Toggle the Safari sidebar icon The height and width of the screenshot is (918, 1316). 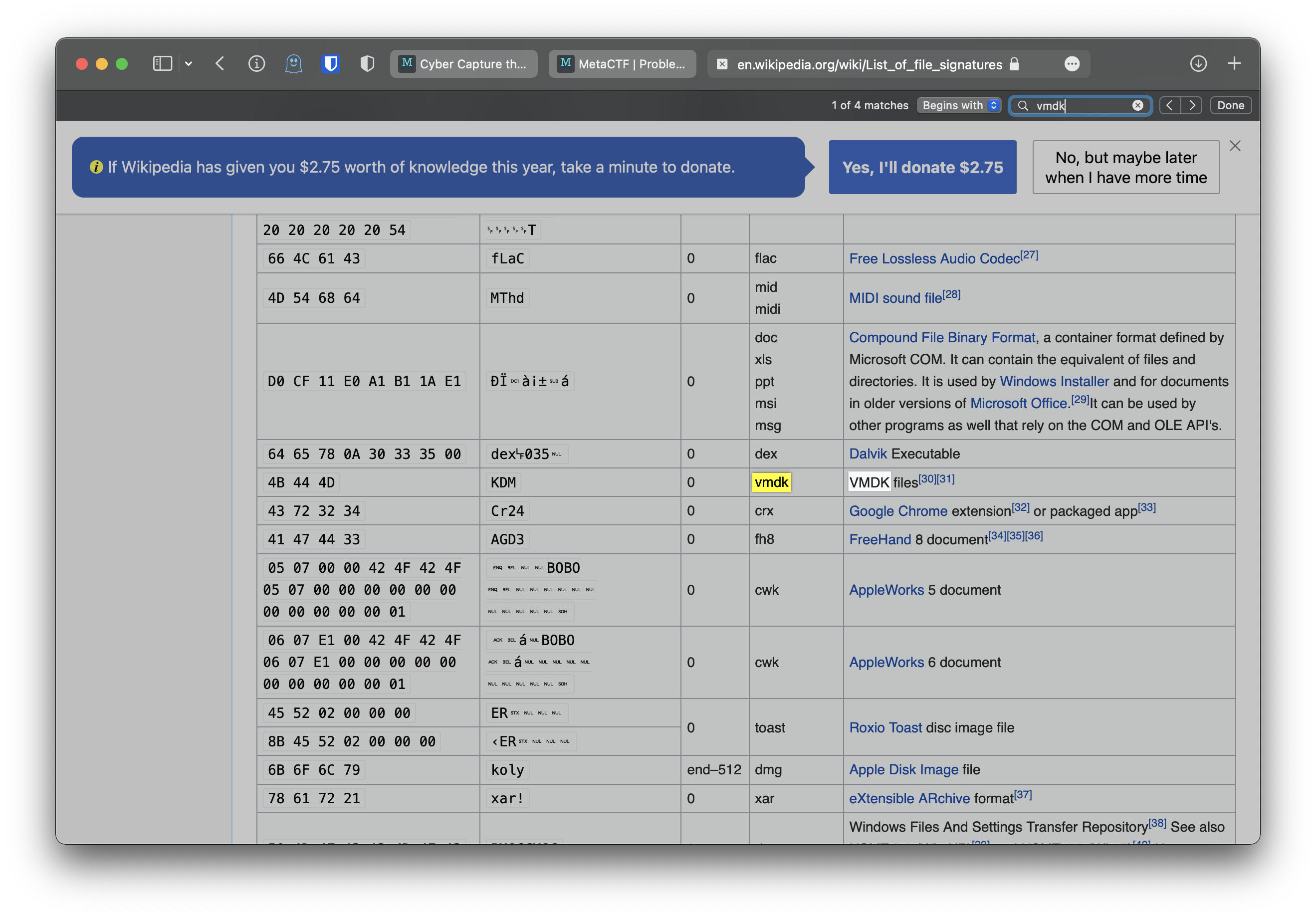point(163,64)
